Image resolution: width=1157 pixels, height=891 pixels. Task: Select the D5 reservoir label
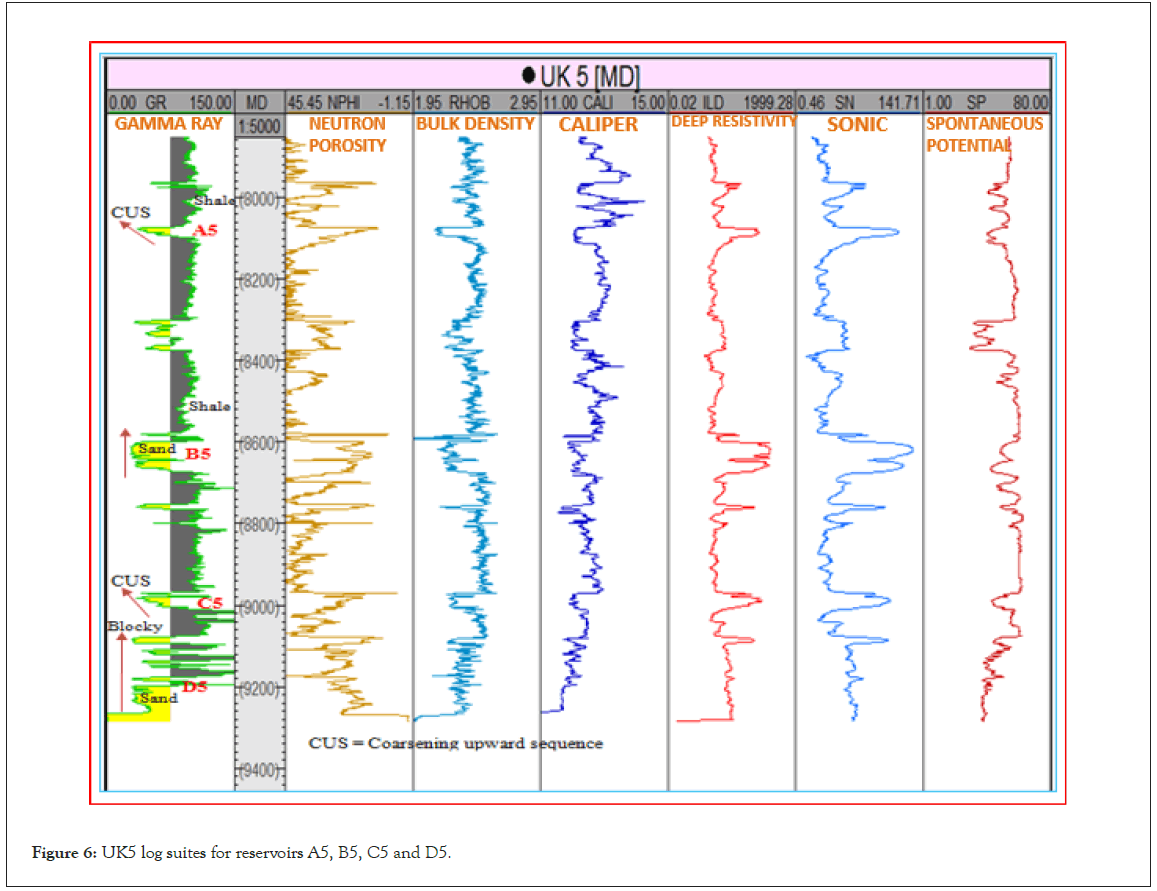tap(194, 686)
